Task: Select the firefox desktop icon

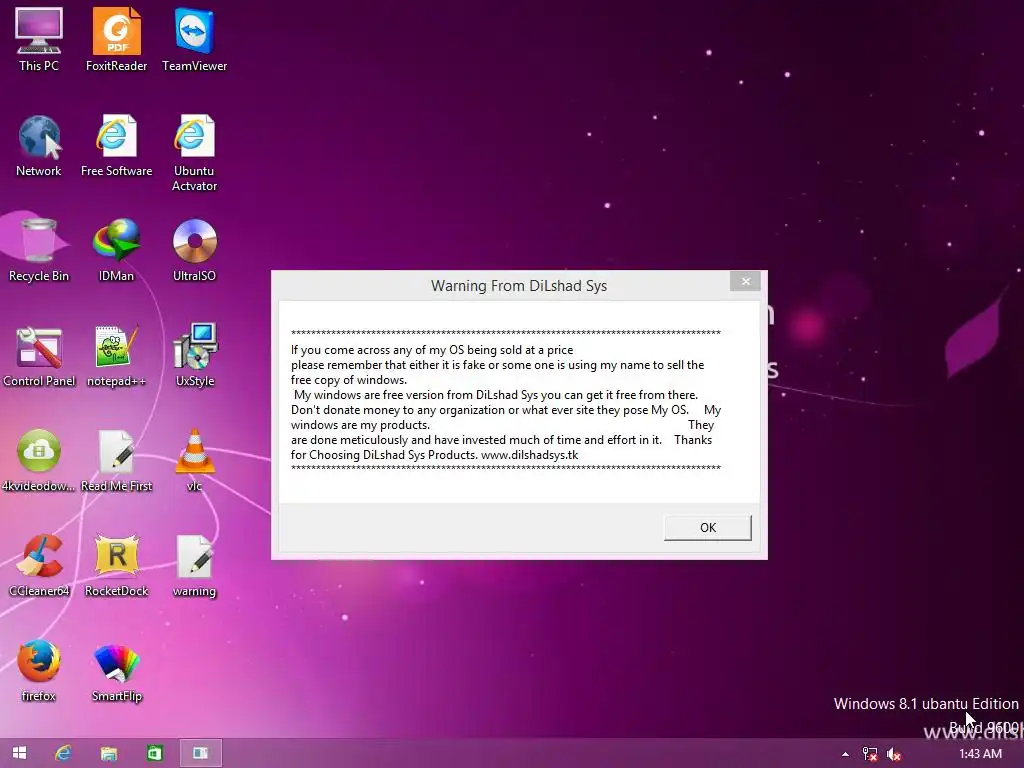Action: click(x=39, y=671)
